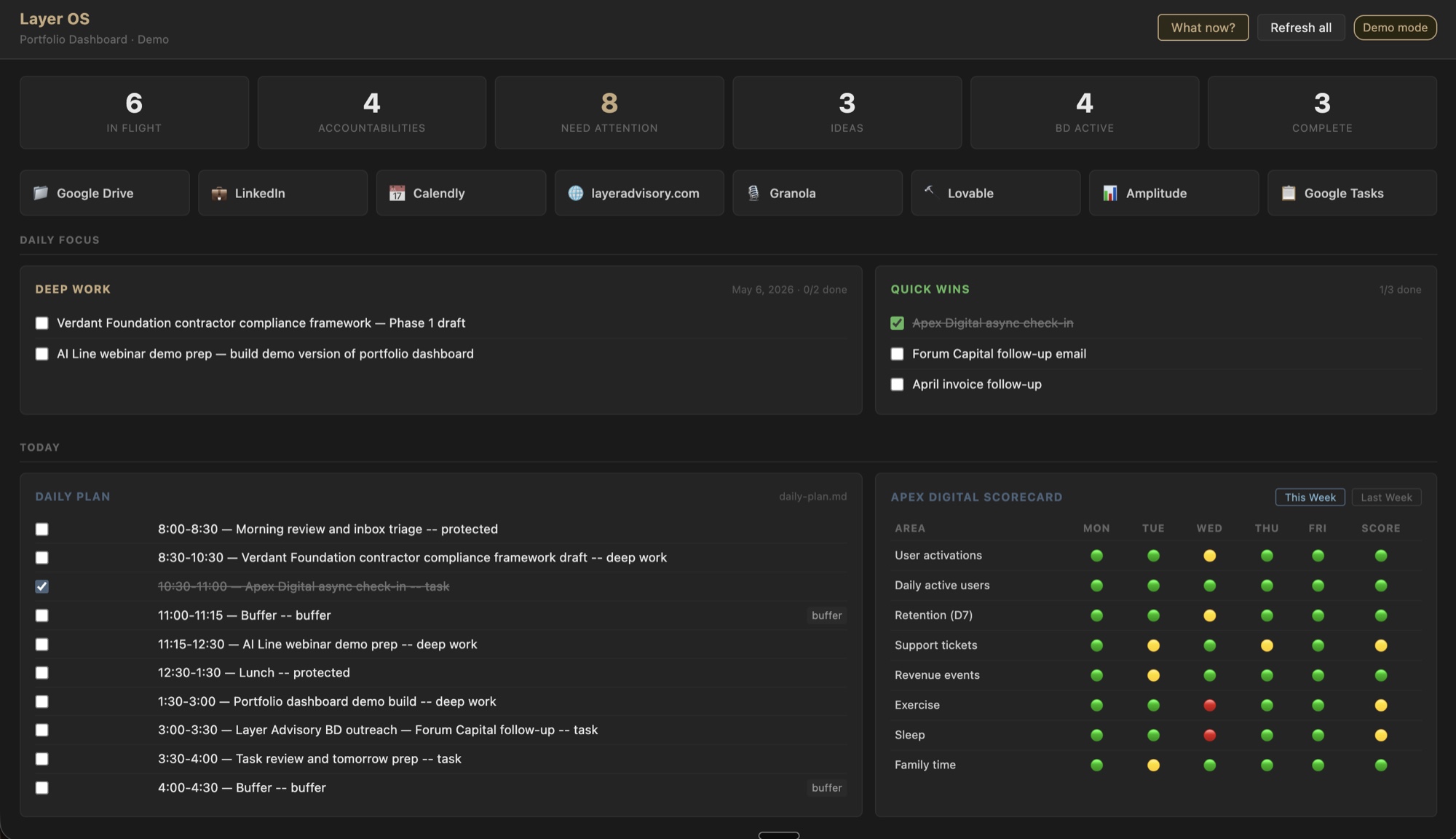Screen dimensions: 1456x839
Task: Open the Calendly quick link
Action: point(461,193)
